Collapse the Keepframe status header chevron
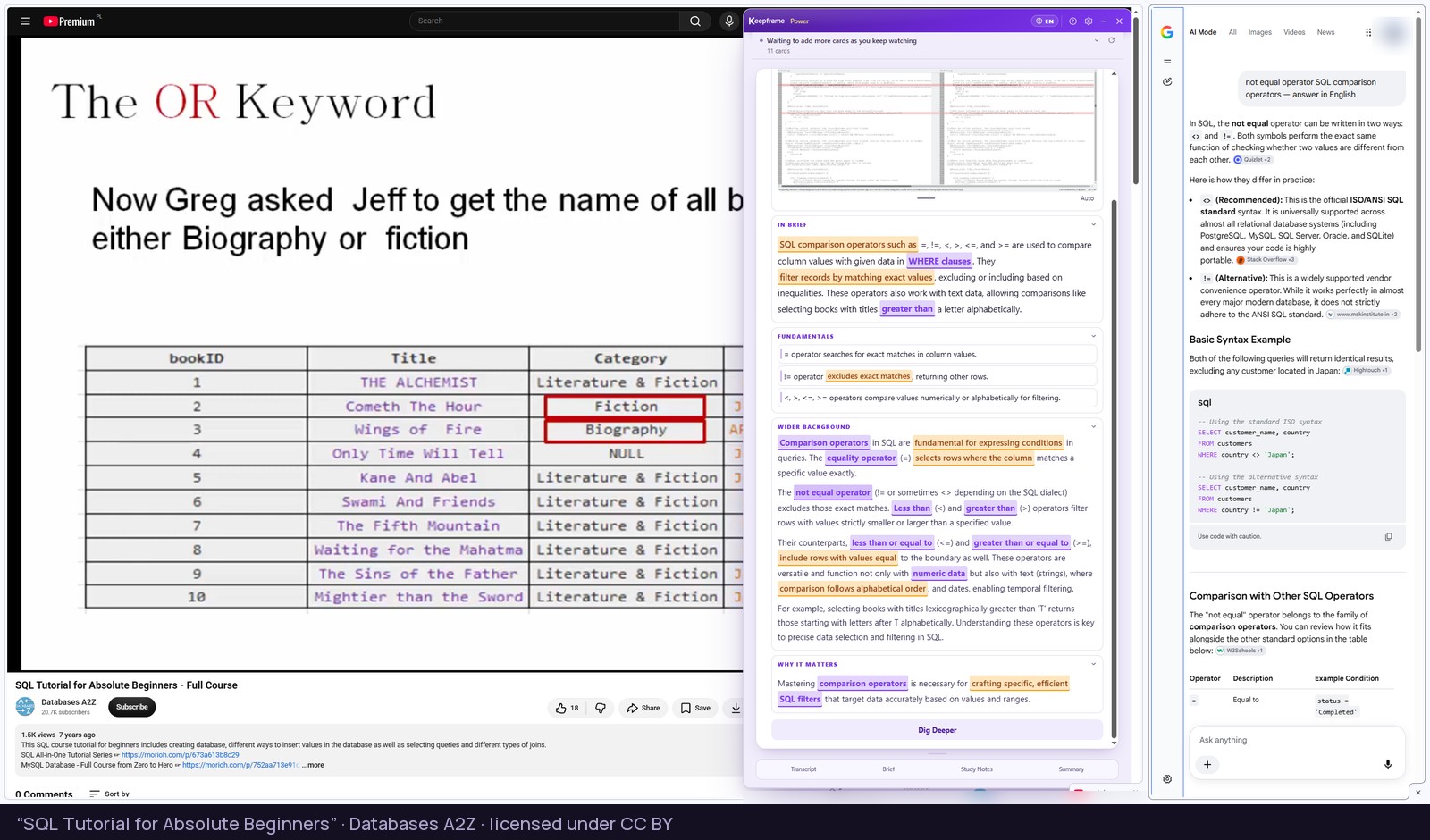 pyautogui.click(x=1097, y=40)
